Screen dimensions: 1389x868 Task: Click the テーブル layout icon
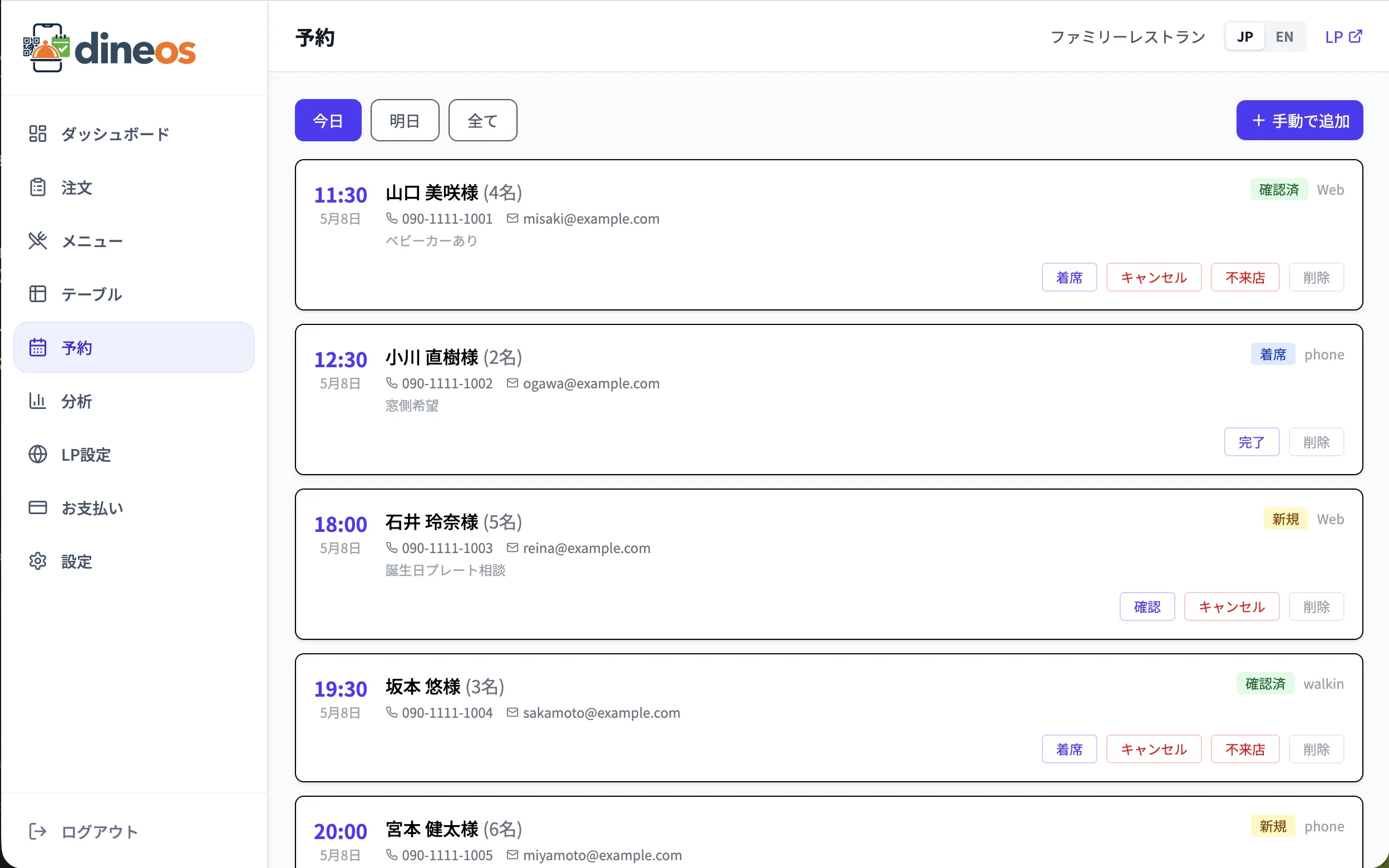[x=38, y=294]
